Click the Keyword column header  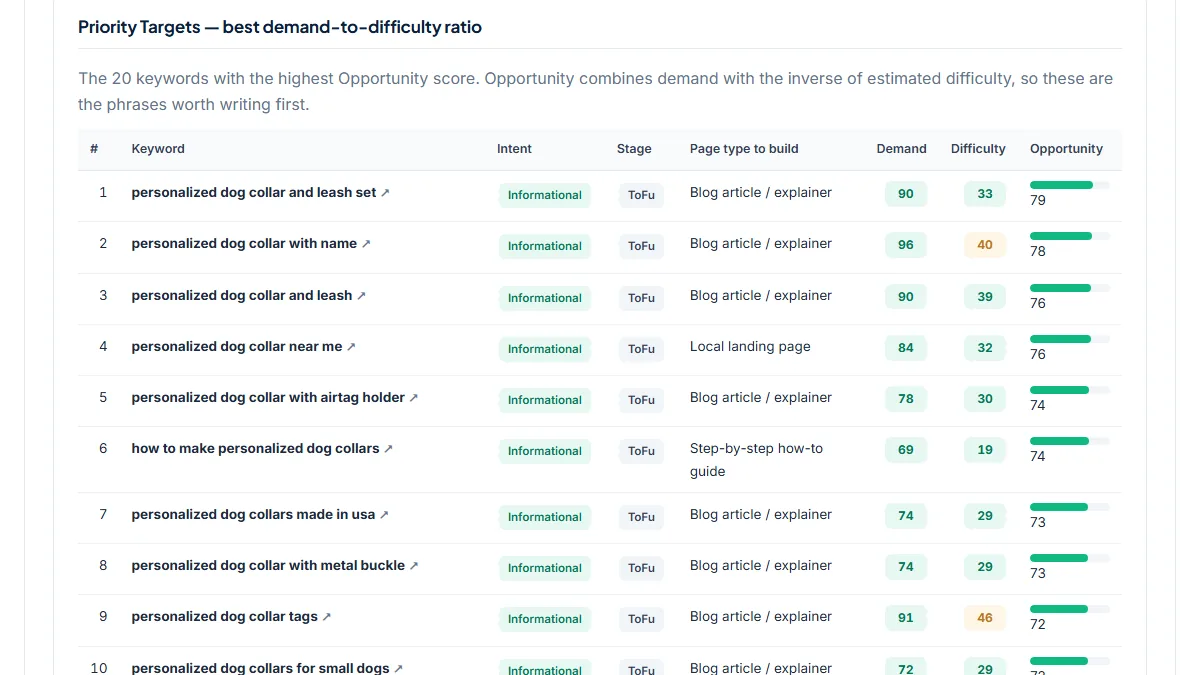click(158, 149)
